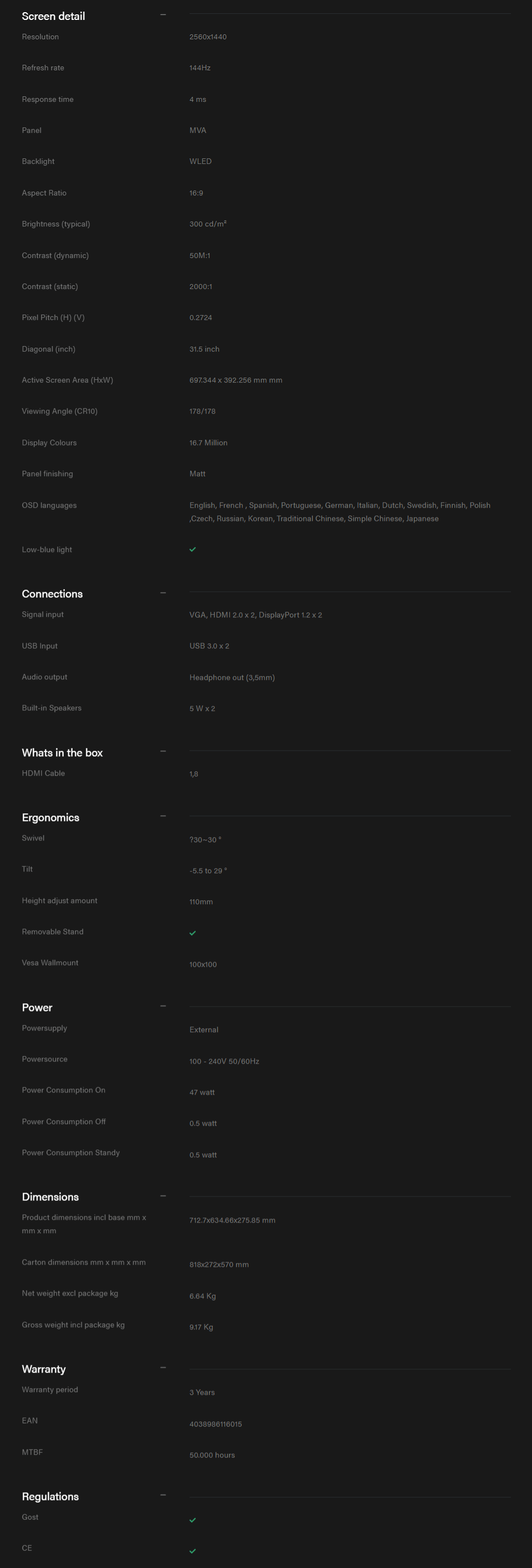The width and height of the screenshot is (532, 1568).
Task: Click the Screen detail heading
Action: [x=54, y=17]
